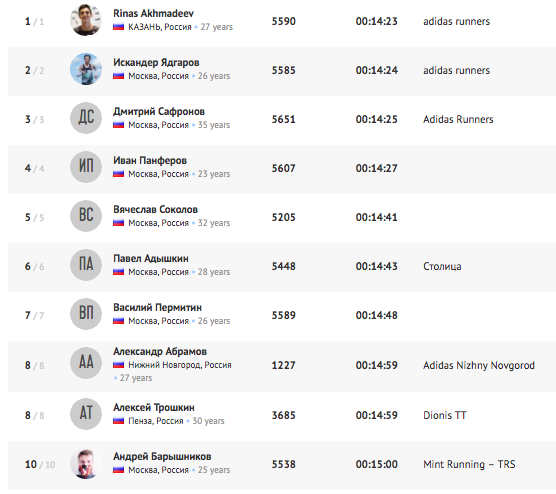Click the Russian flag beside КАЗАНЬ
Viewport: 556px width, 494px height.
tap(118, 27)
